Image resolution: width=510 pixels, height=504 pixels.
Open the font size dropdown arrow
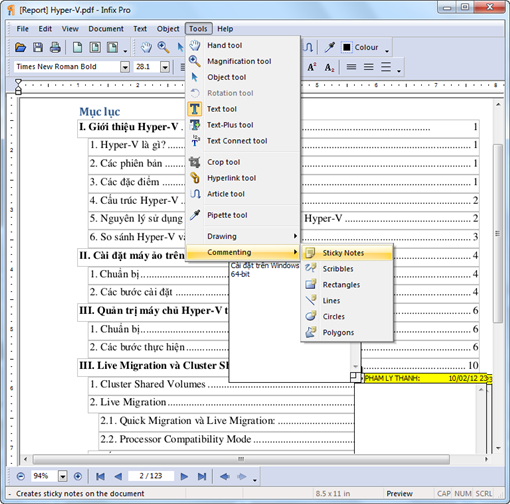click(165, 67)
